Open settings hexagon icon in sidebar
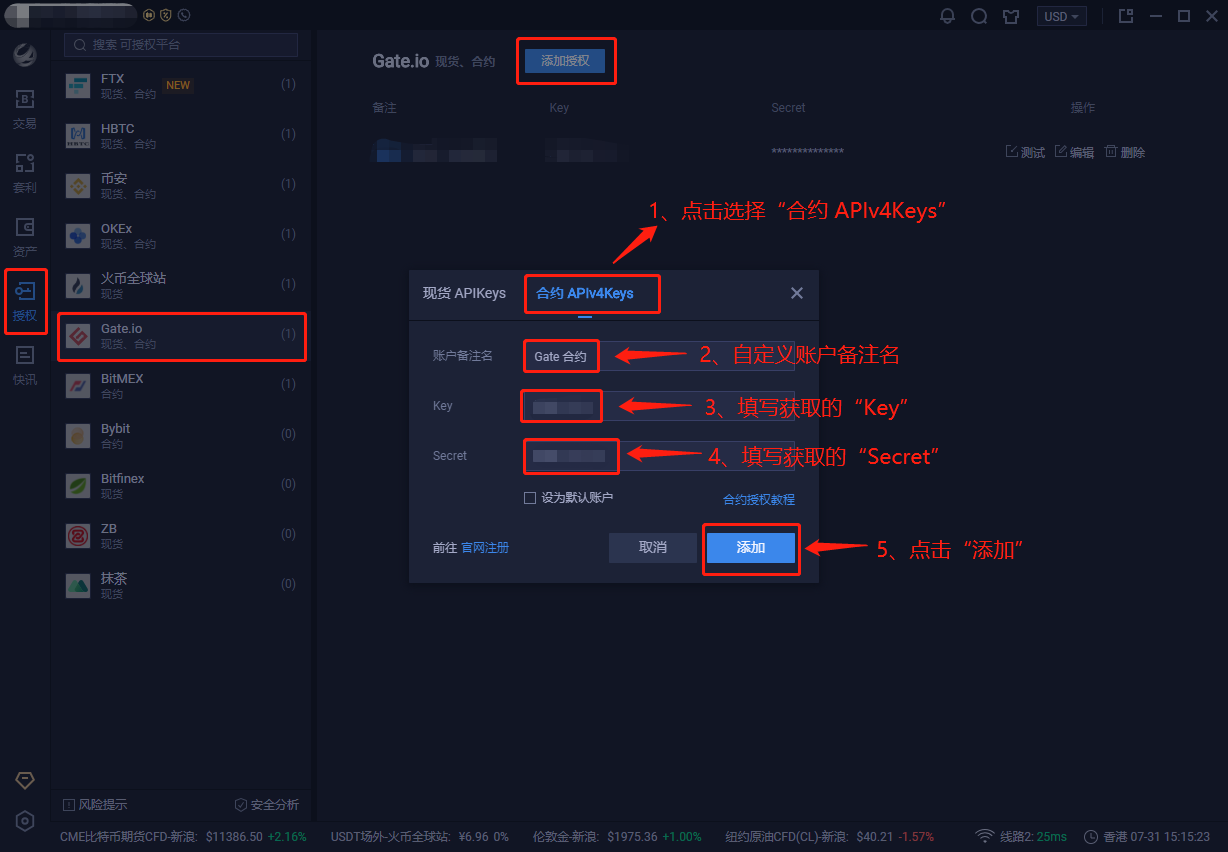This screenshot has width=1228, height=852. pyautogui.click(x=25, y=821)
